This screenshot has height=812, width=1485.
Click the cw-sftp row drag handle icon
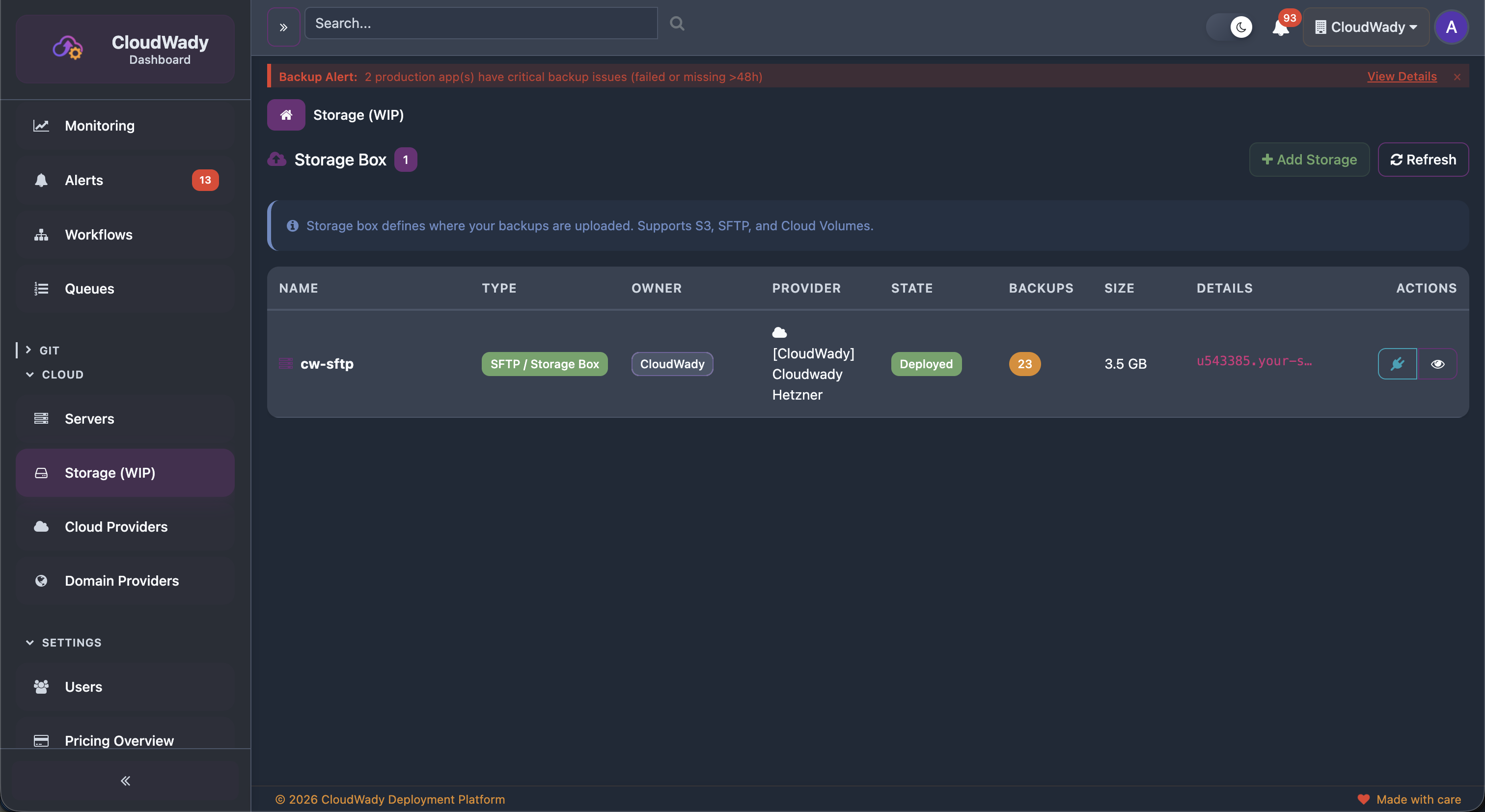coord(285,364)
